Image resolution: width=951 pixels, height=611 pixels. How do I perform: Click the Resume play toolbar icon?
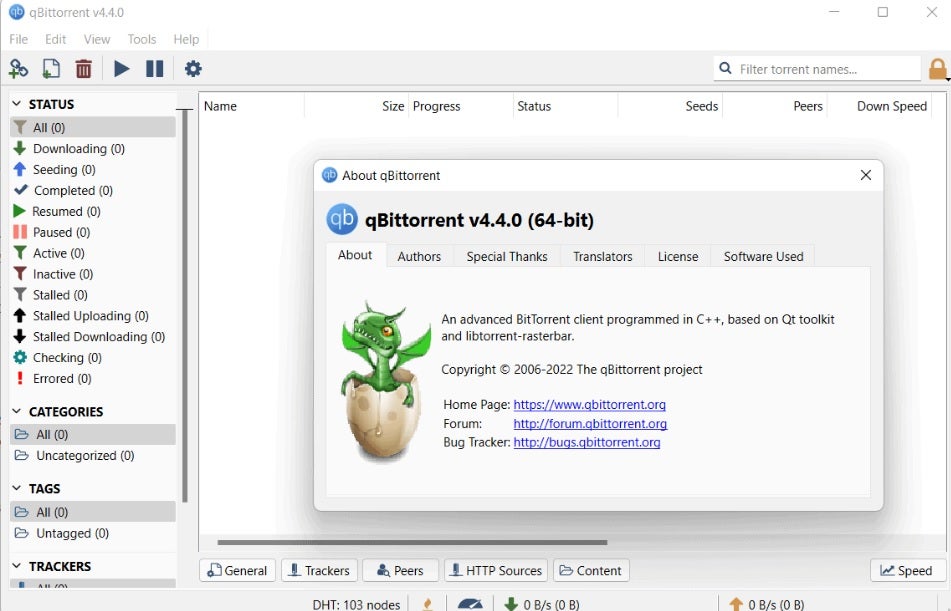[121, 69]
